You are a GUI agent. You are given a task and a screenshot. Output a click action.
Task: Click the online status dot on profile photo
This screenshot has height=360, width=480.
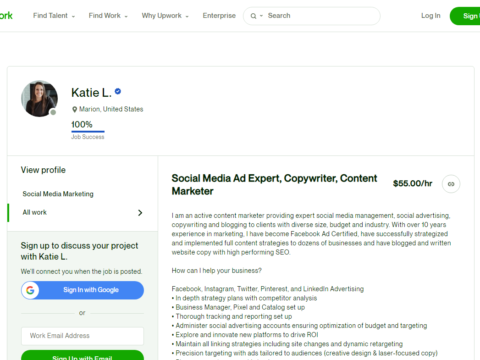[x=53, y=112]
